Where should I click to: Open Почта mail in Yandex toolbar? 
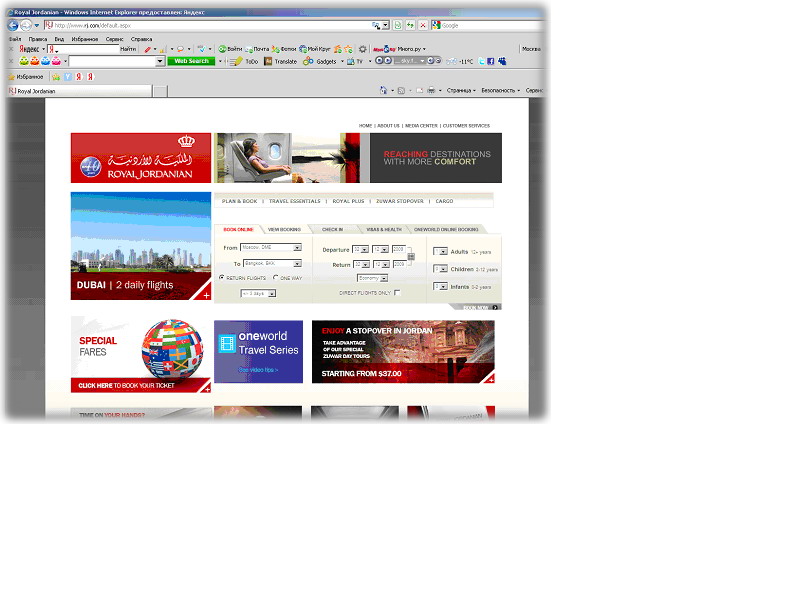coord(257,49)
